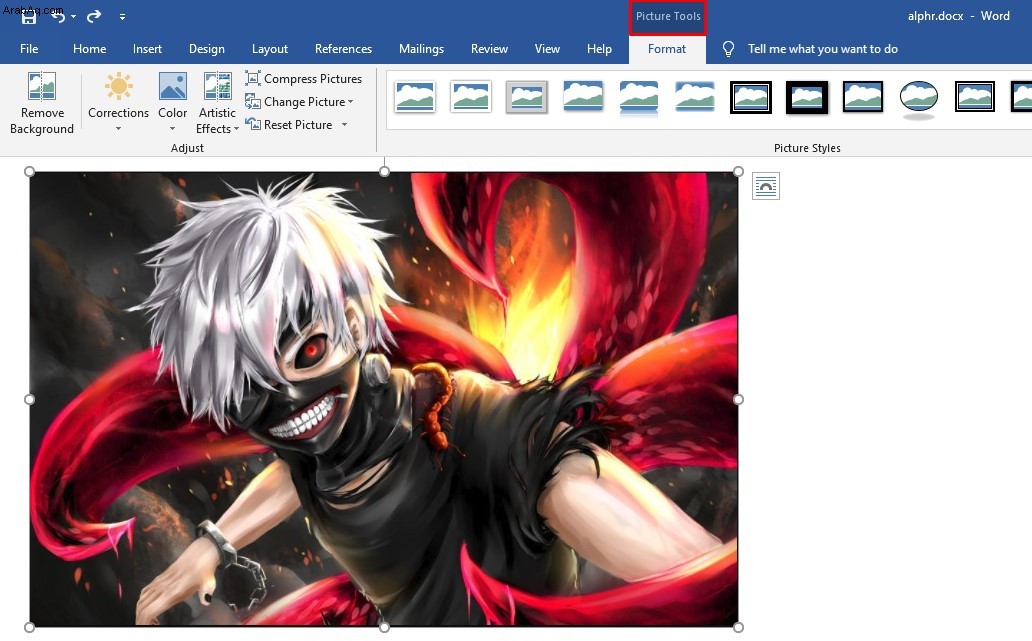Apply the Simple Frame White picture style

point(415,97)
